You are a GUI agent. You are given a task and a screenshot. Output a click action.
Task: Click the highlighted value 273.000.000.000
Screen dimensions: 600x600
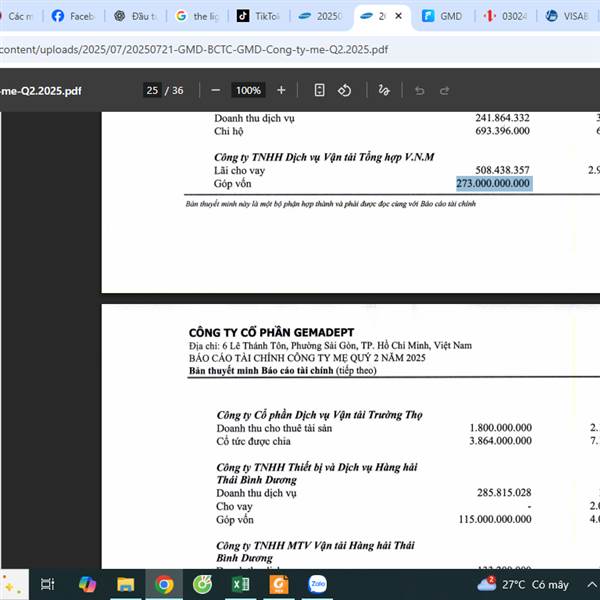click(494, 183)
